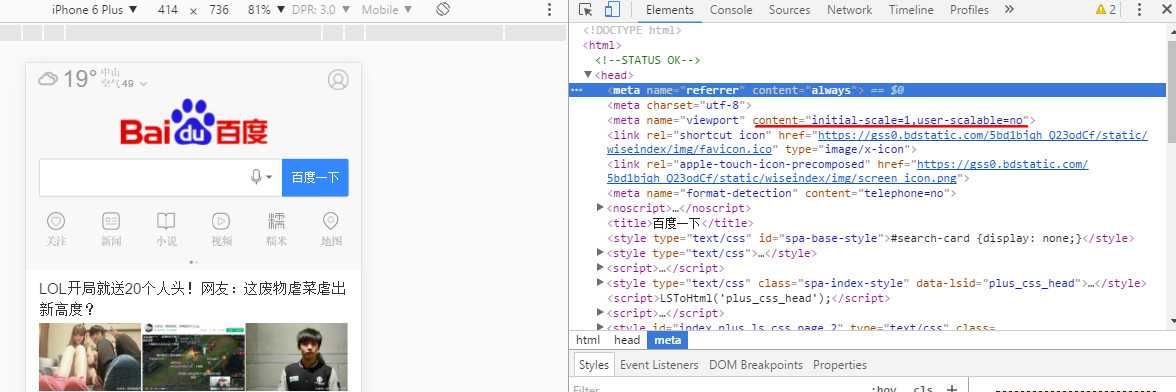Expand the noscript element node
Screen dimensions: 1176x392
click(x=600, y=208)
